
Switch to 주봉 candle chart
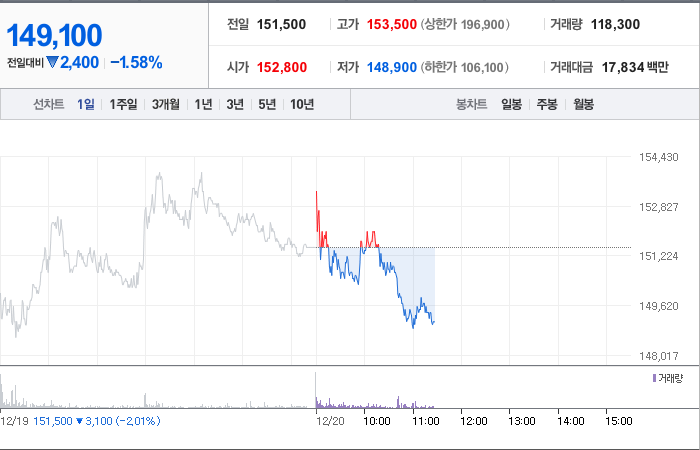547,104
